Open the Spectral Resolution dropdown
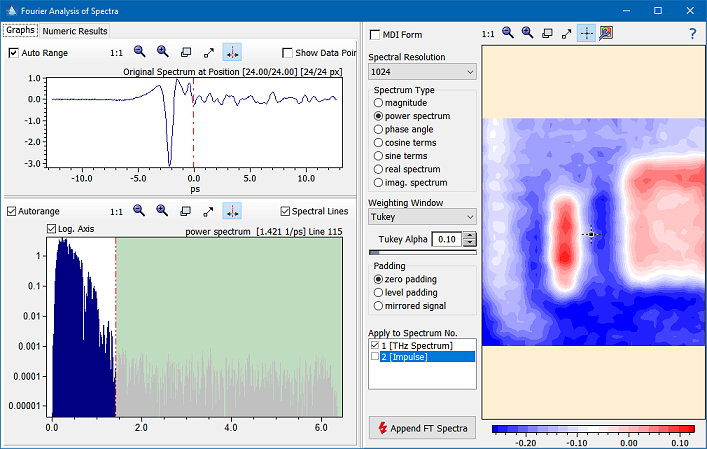This screenshot has height=449, width=707. 422,72
